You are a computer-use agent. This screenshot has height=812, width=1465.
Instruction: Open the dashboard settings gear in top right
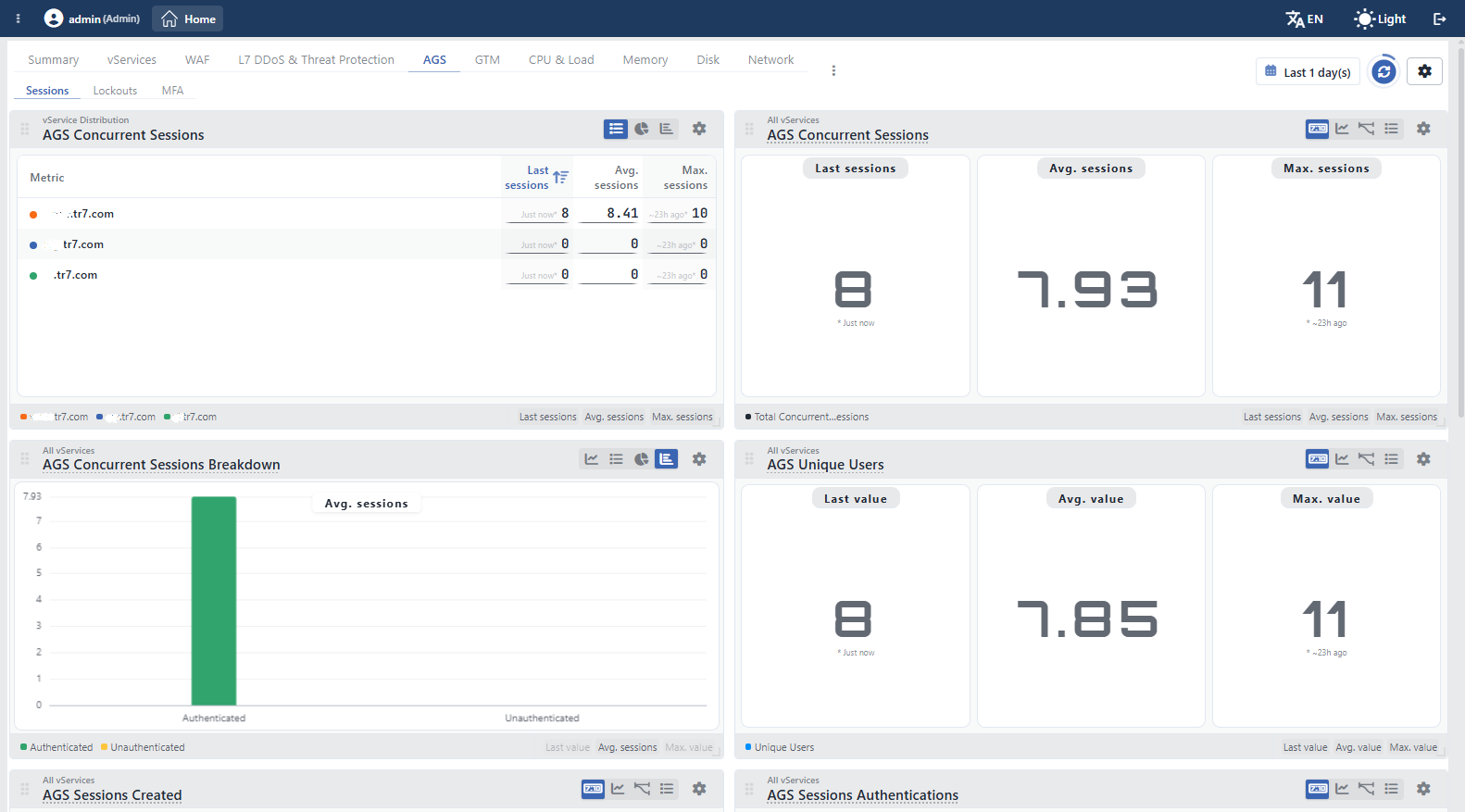pyautogui.click(x=1424, y=71)
